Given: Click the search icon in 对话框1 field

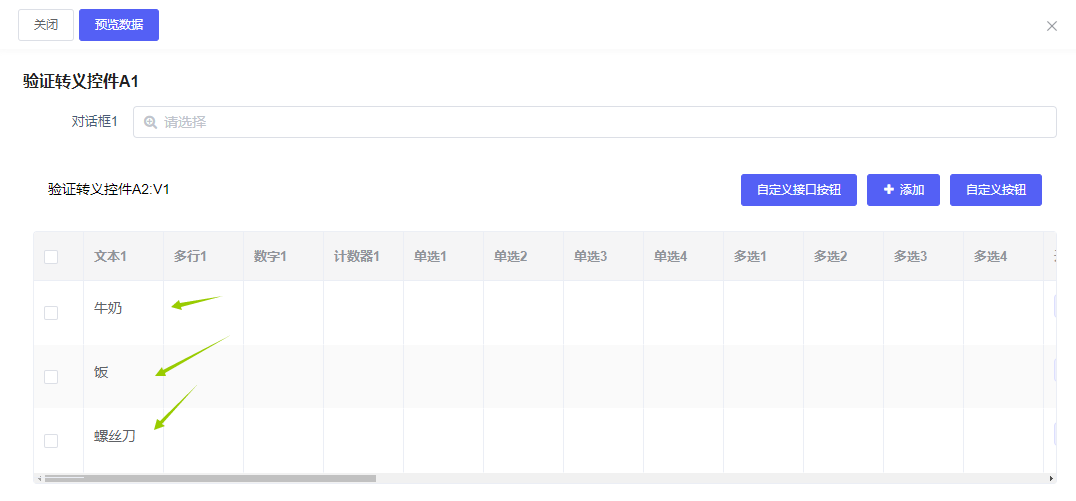Looking at the screenshot, I should pos(151,122).
